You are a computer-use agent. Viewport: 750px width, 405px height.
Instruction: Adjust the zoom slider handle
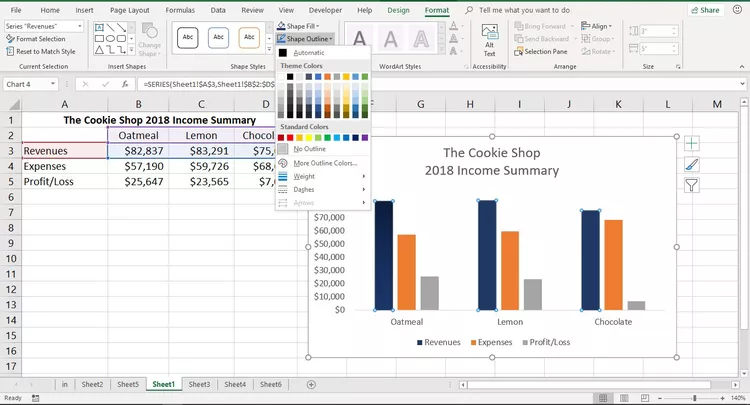pyautogui.click(x=694, y=398)
